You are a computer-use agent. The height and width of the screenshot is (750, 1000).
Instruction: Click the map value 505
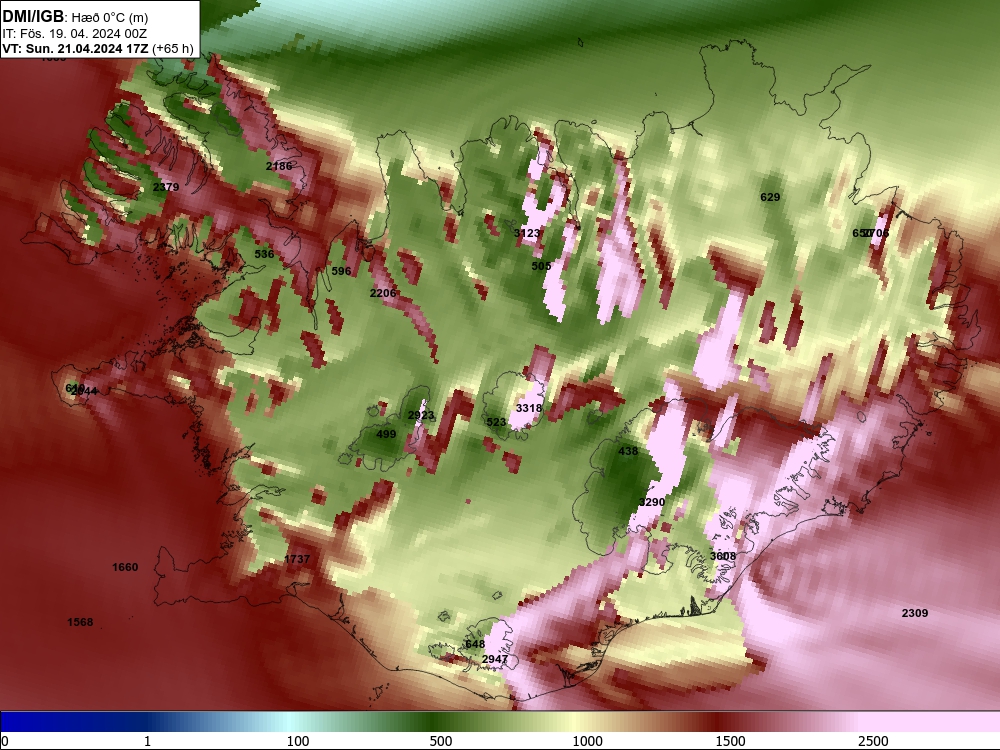tap(541, 265)
